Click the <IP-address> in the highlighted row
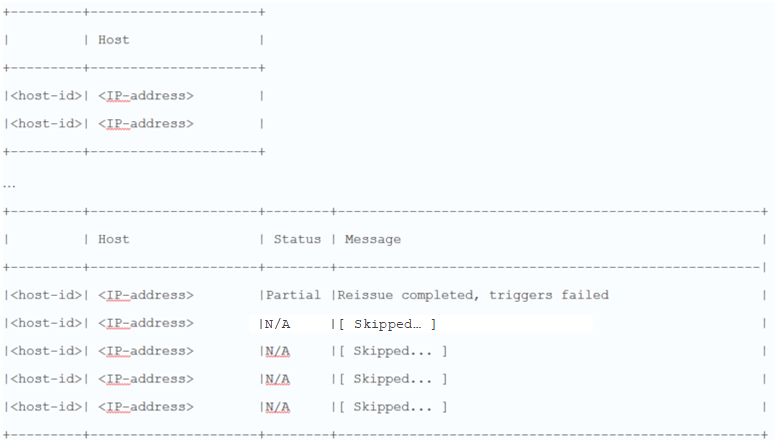Screen dimensions: 777x442 (145, 324)
